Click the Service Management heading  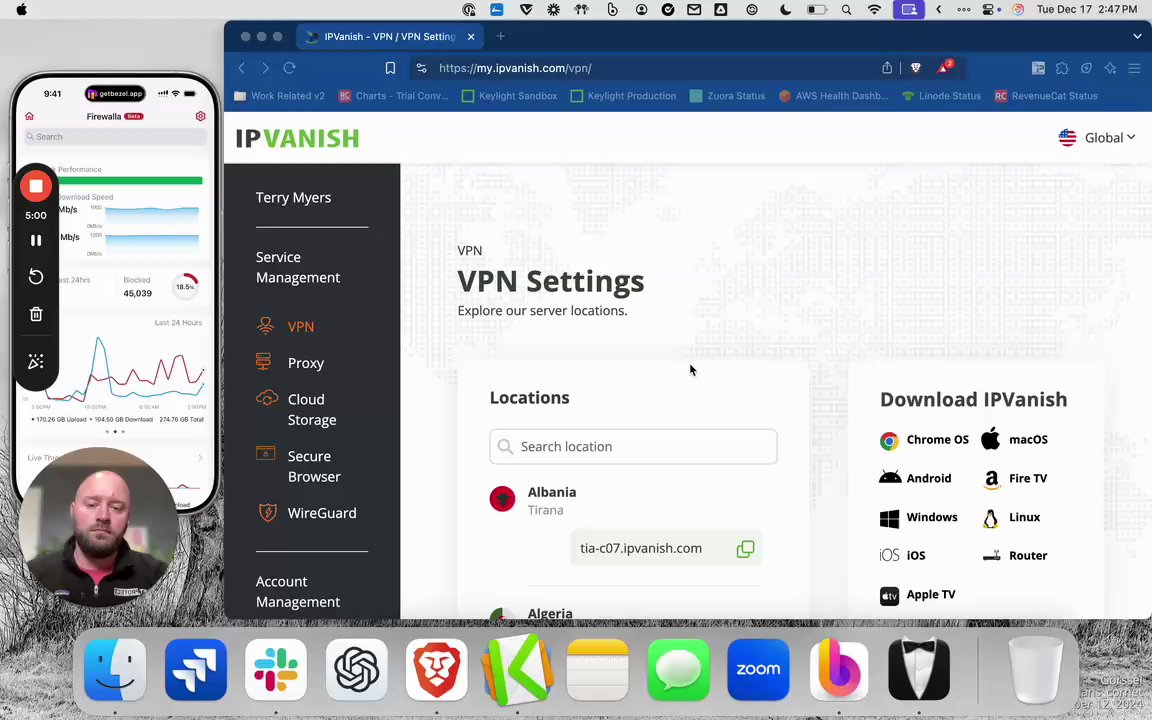298,267
